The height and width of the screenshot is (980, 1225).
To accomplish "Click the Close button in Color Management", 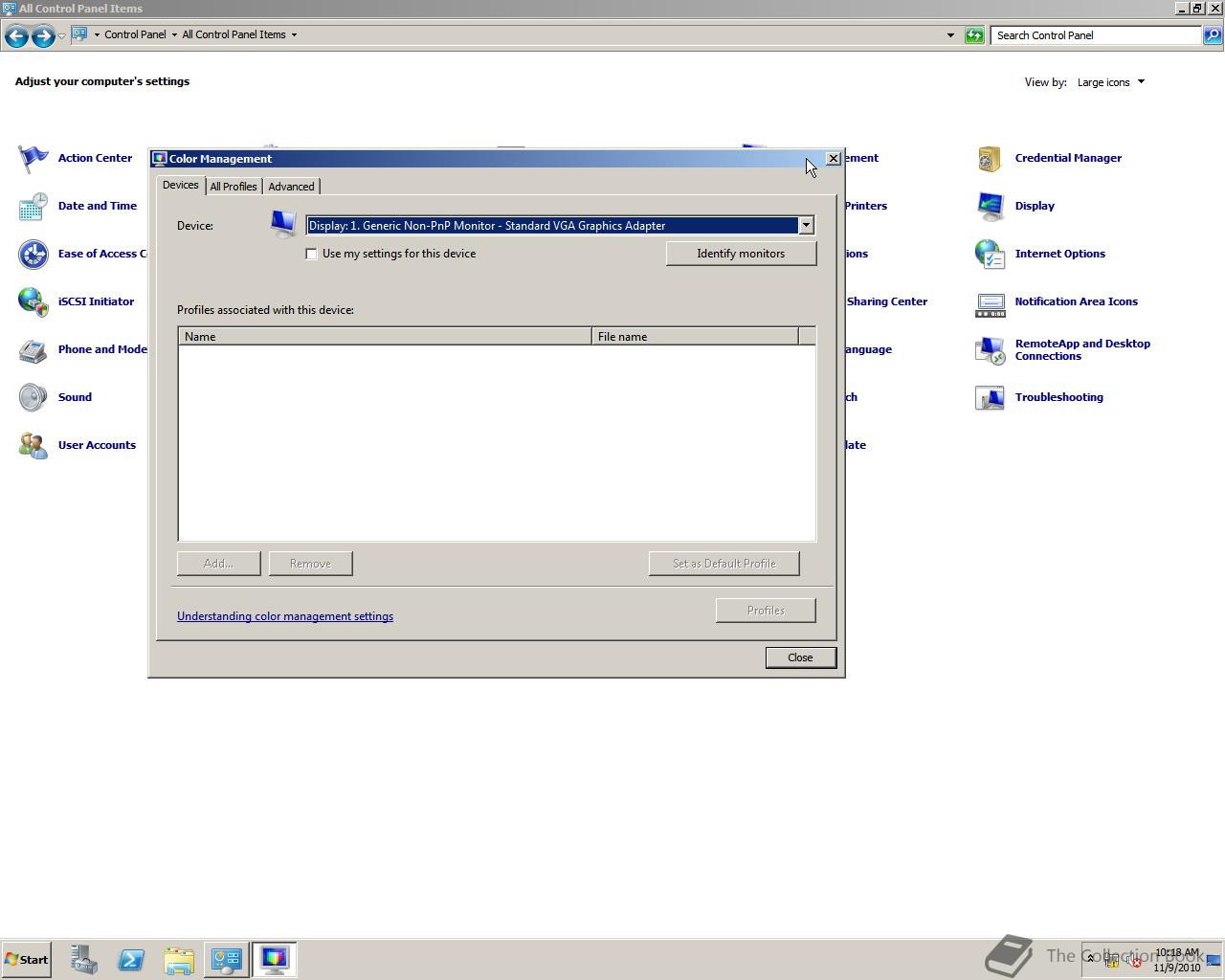I will [x=800, y=657].
